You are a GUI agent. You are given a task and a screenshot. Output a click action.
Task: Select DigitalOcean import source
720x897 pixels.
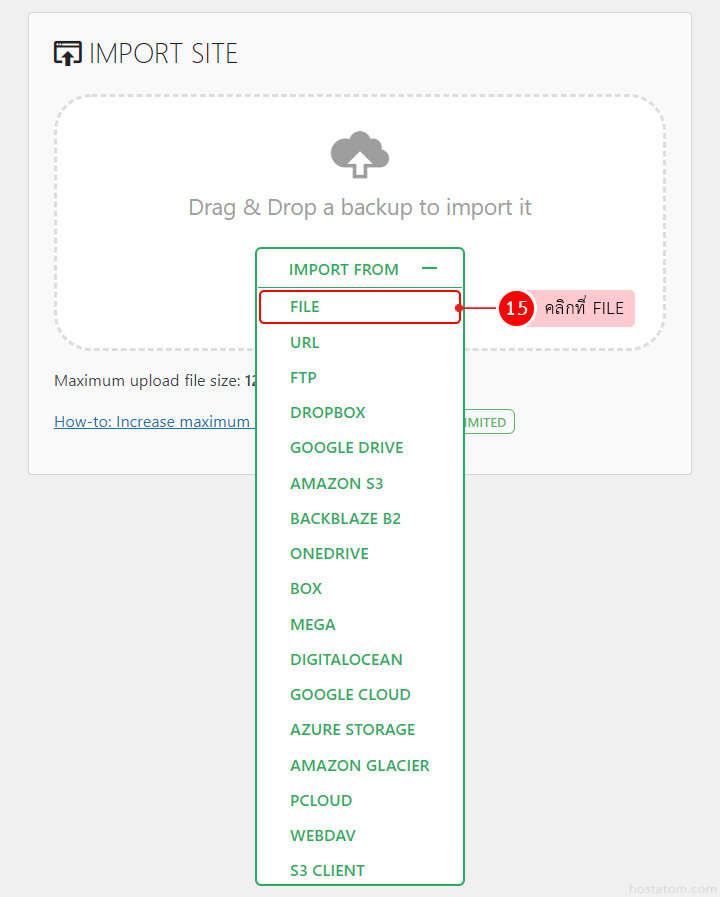(346, 660)
